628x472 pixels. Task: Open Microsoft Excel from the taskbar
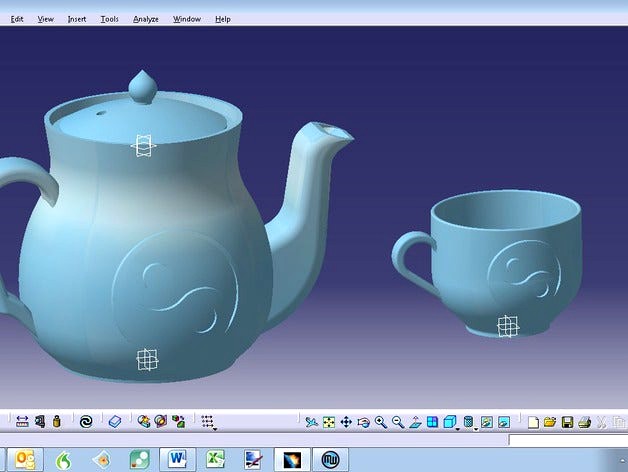point(215,459)
